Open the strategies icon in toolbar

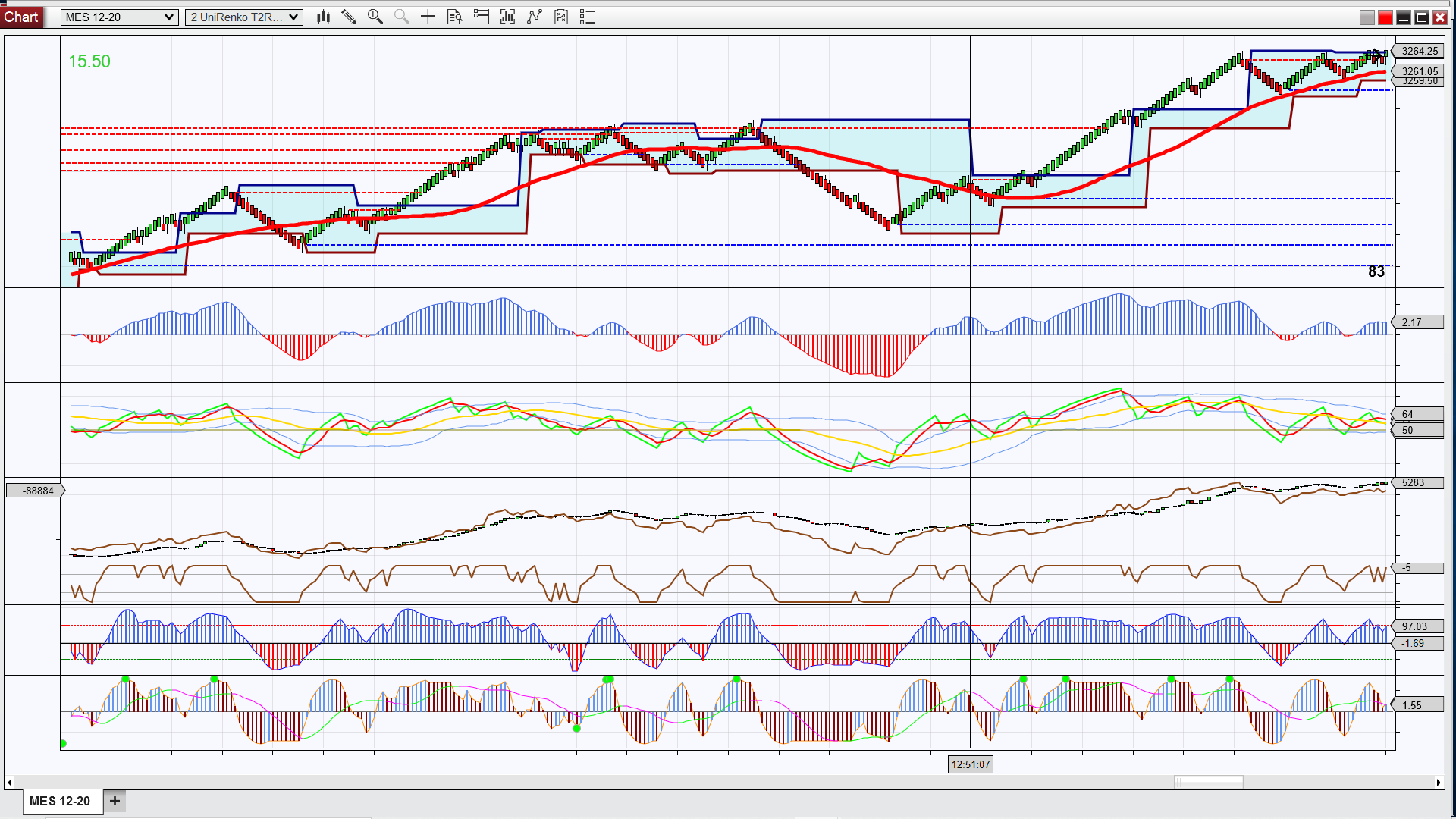click(x=560, y=17)
